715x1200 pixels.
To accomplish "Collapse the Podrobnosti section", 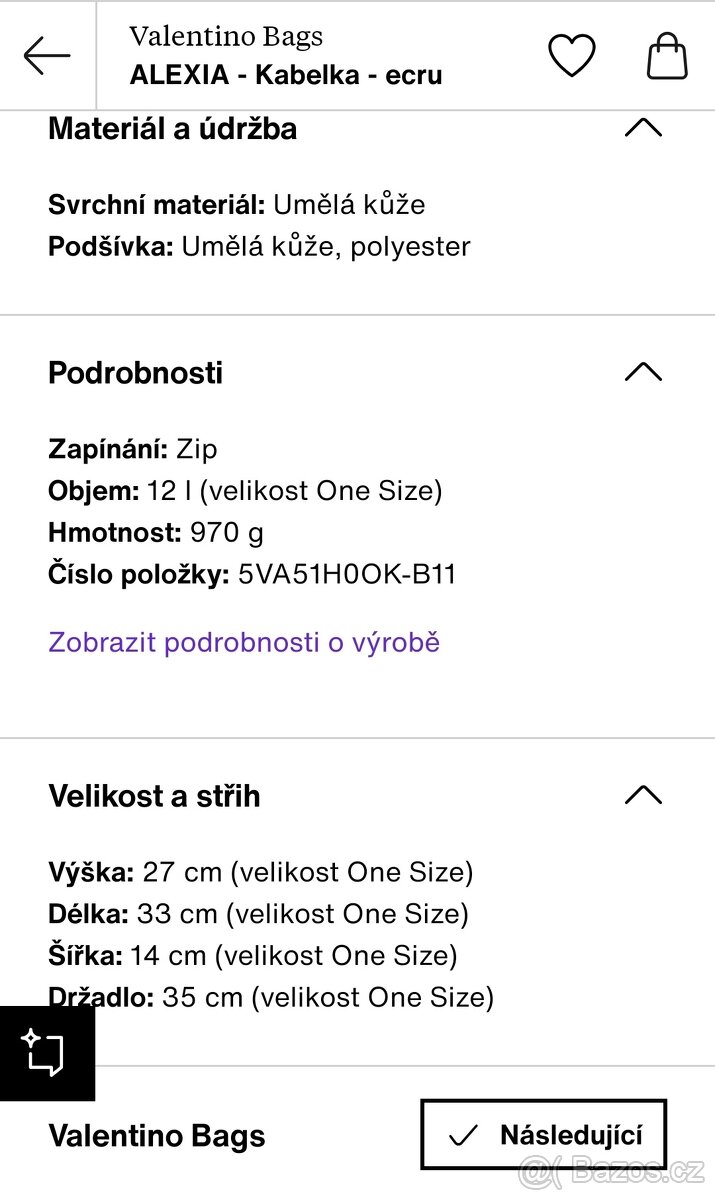I will click(645, 371).
